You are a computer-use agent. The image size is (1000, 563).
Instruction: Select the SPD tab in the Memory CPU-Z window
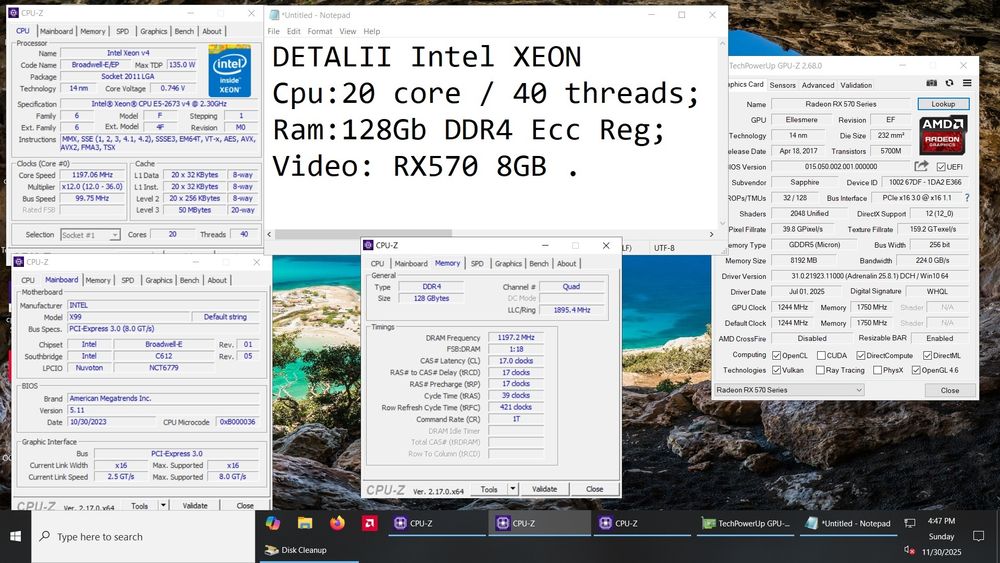tap(477, 263)
